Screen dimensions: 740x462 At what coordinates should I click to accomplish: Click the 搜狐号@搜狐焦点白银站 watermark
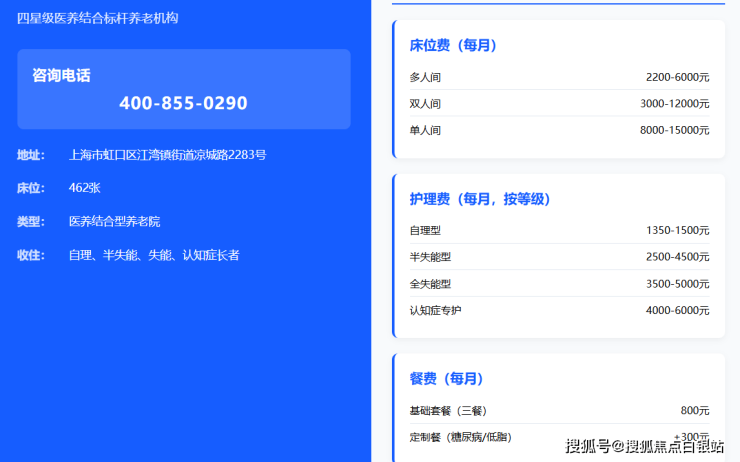pos(645,446)
